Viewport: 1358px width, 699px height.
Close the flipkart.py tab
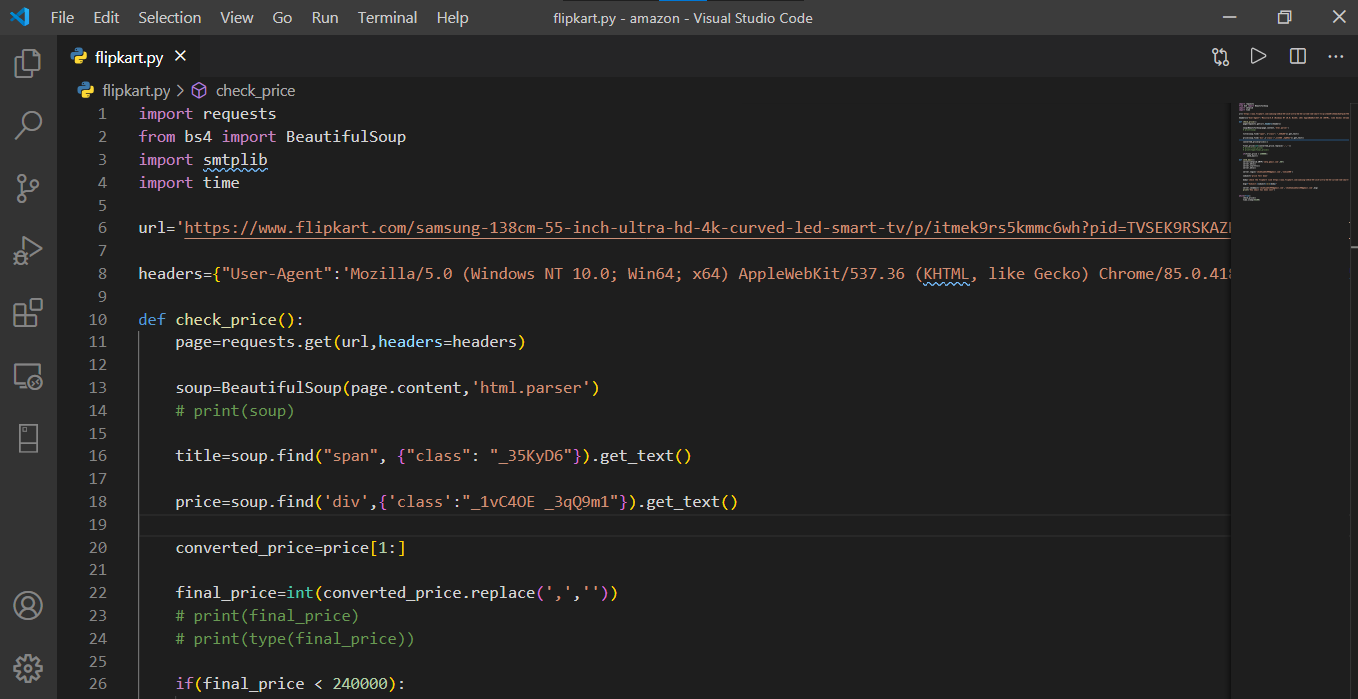tap(180, 57)
